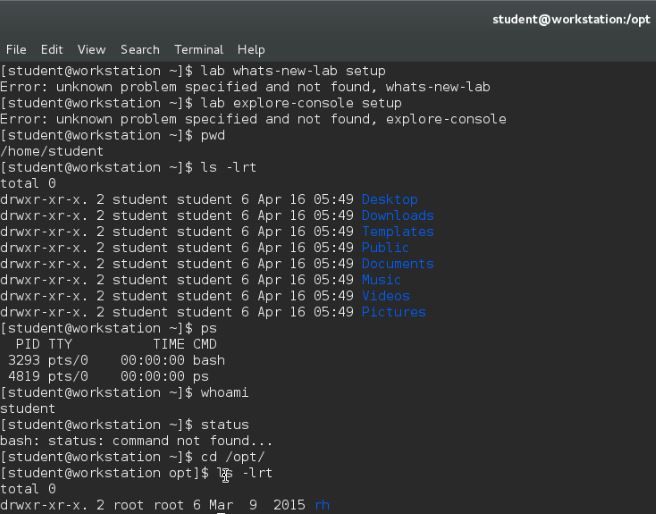Open the Help menu
The width and height of the screenshot is (656, 514).
click(251, 49)
